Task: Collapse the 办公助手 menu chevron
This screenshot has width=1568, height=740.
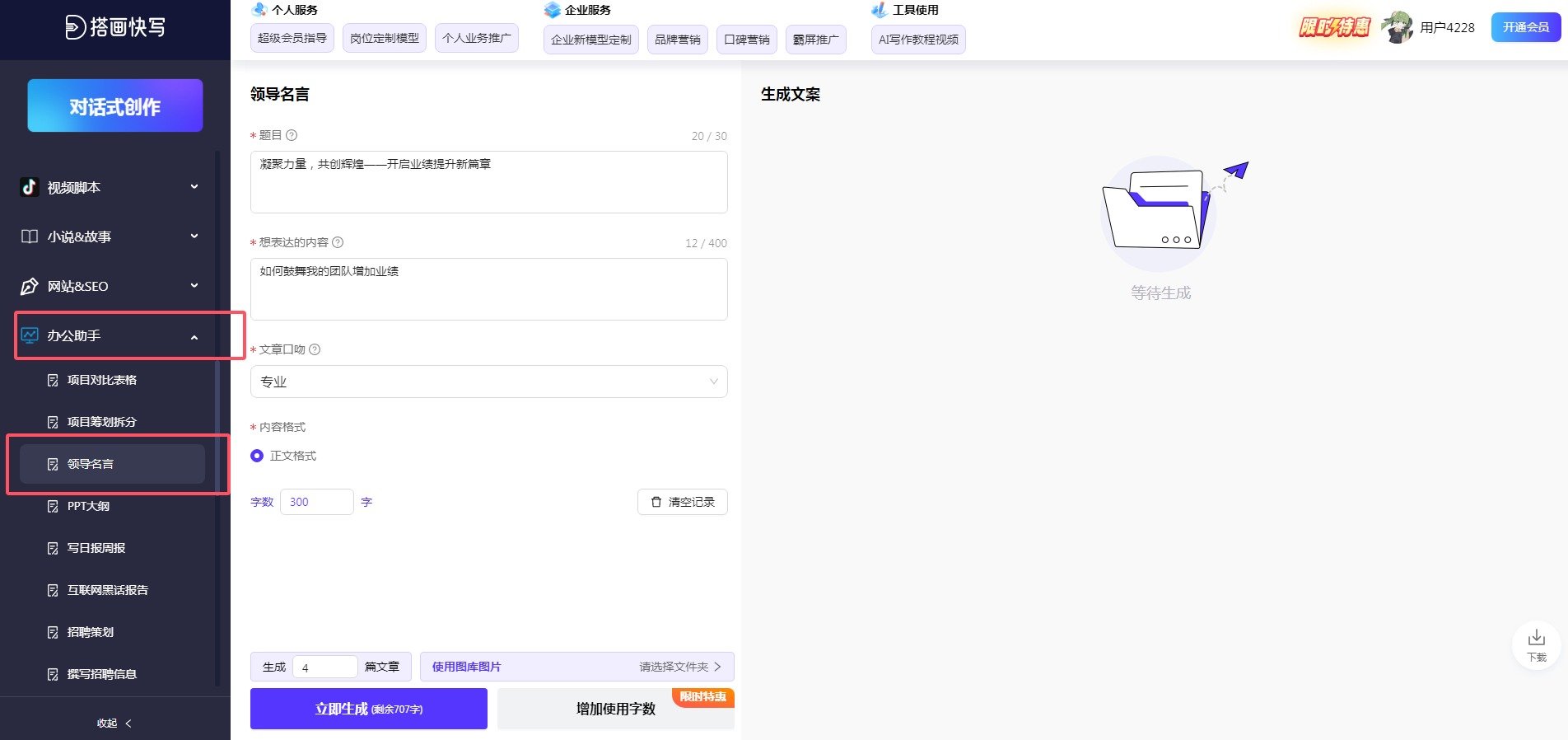Action: (x=194, y=337)
